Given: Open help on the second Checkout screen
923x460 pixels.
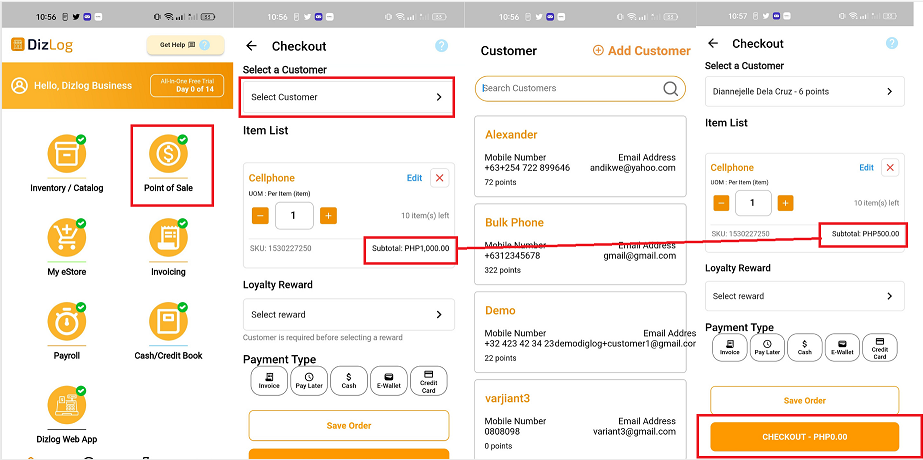Looking at the screenshot, I should click(x=892, y=43).
